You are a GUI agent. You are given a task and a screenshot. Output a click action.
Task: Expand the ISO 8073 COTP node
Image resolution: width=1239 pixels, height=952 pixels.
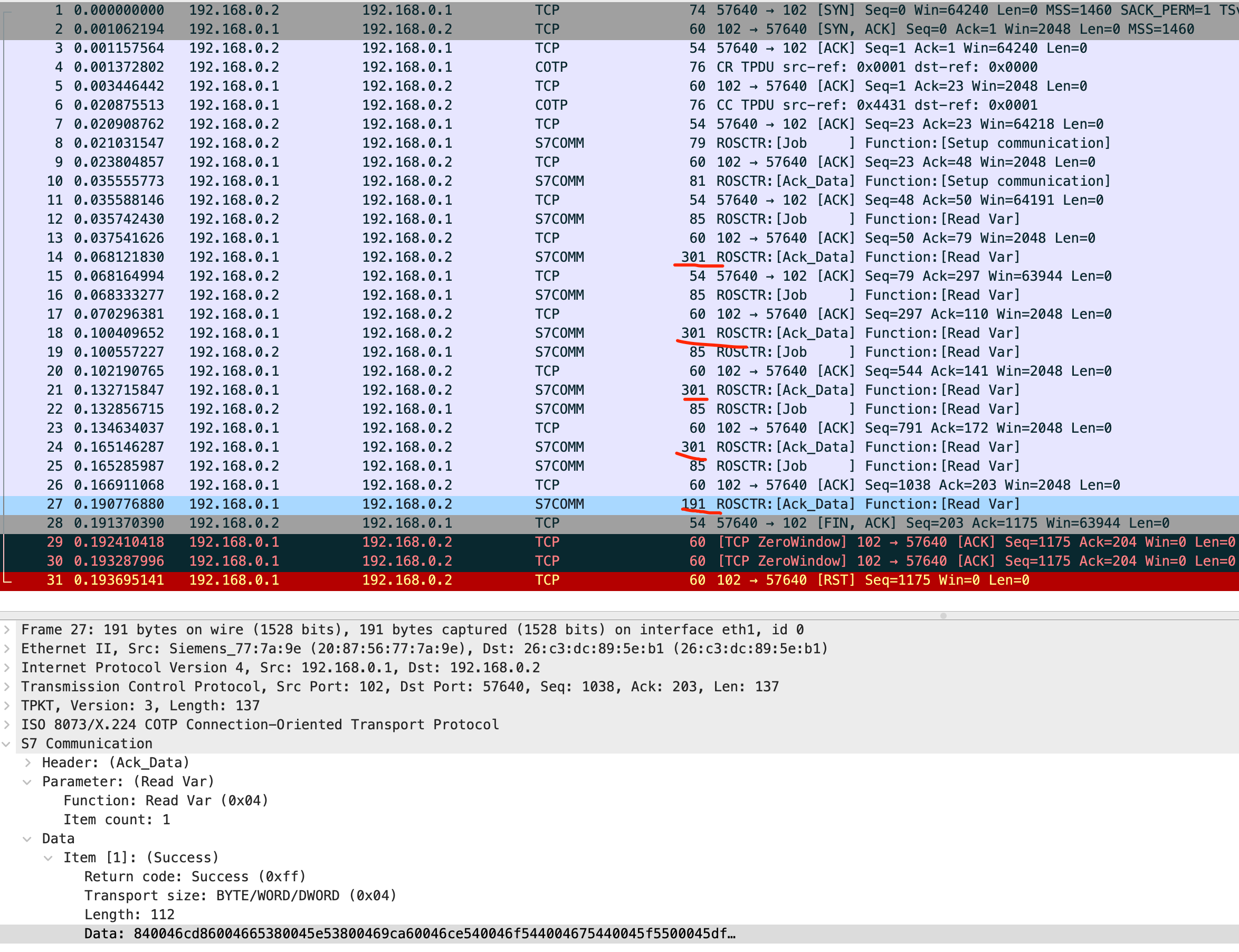pyautogui.click(x=7, y=725)
